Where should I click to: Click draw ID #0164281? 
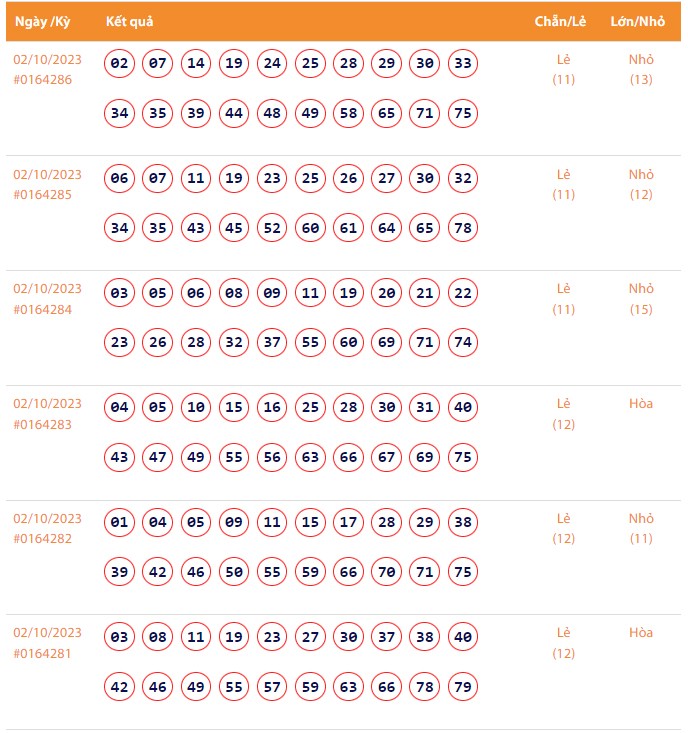click(x=43, y=653)
